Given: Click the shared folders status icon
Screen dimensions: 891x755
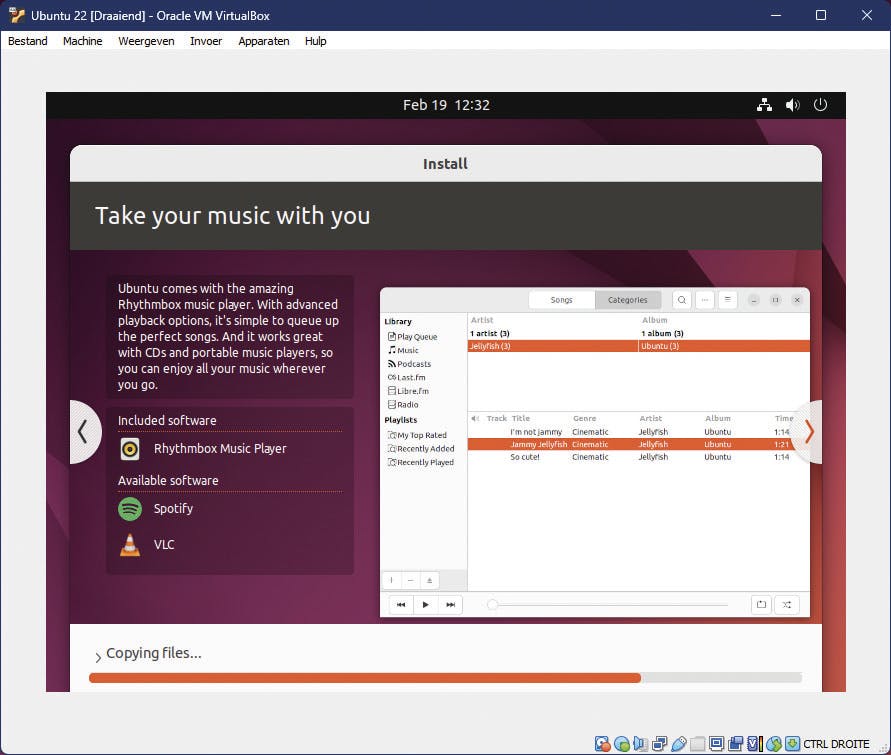Looking at the screenshot, I should click(697, 744).
